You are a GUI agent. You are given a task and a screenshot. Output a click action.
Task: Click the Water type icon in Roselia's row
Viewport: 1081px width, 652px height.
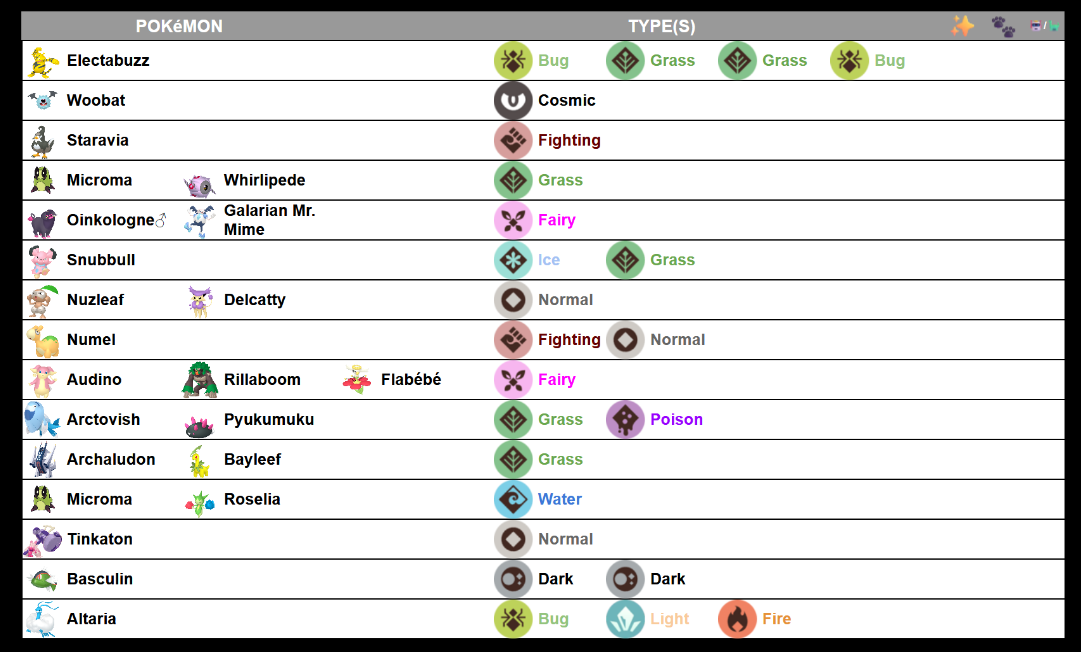click(x=513, y=499)
